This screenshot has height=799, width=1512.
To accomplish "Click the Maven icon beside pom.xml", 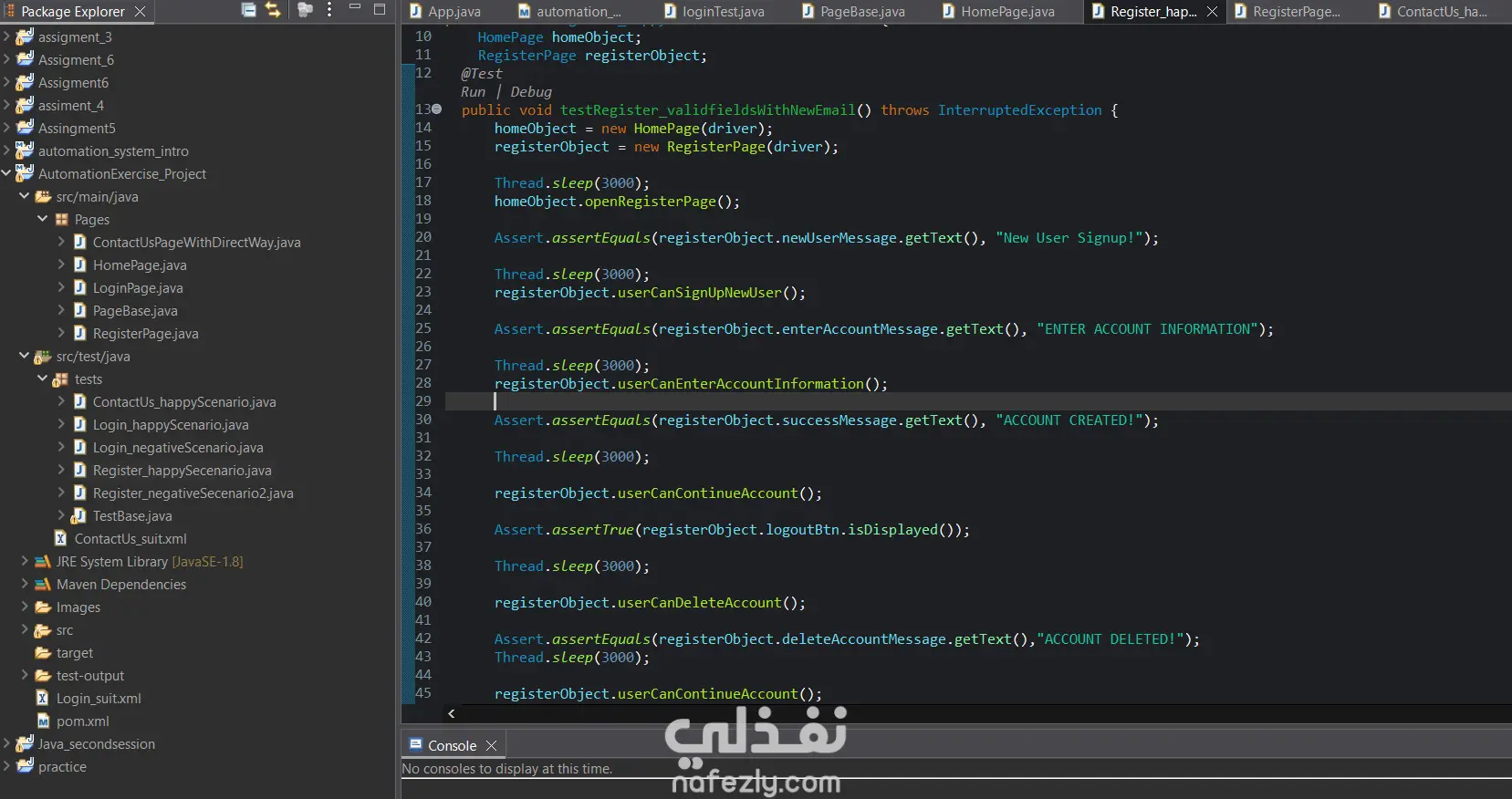I will coord(43,721).
